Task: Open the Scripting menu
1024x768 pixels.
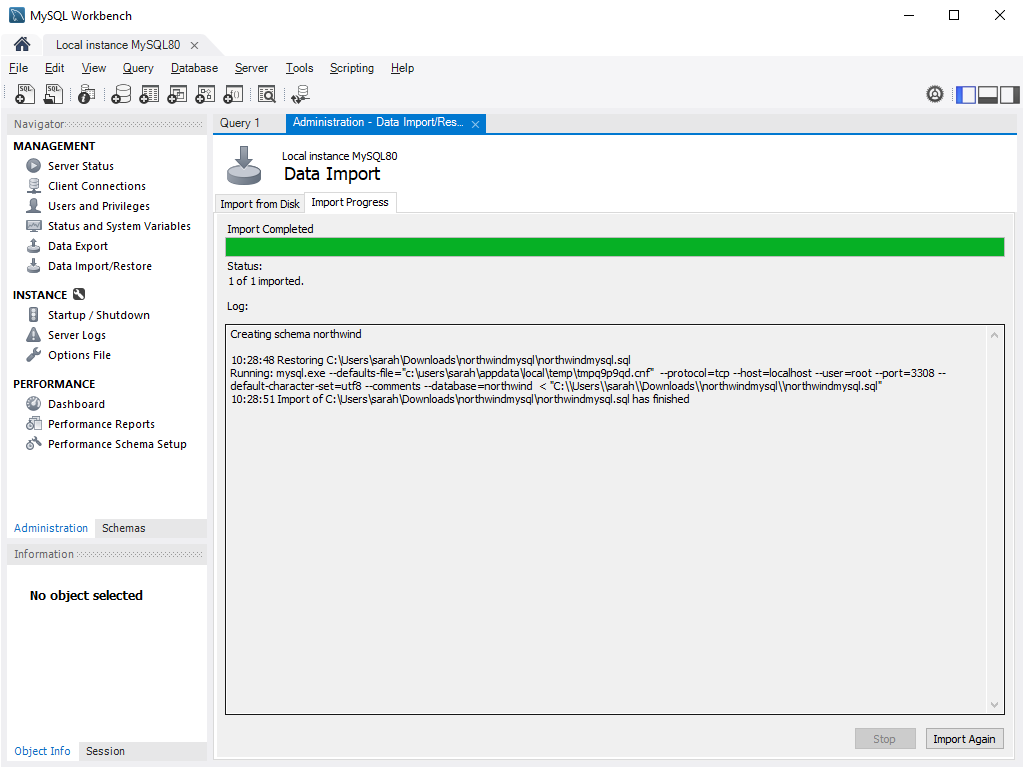Action: click(351, 68)
